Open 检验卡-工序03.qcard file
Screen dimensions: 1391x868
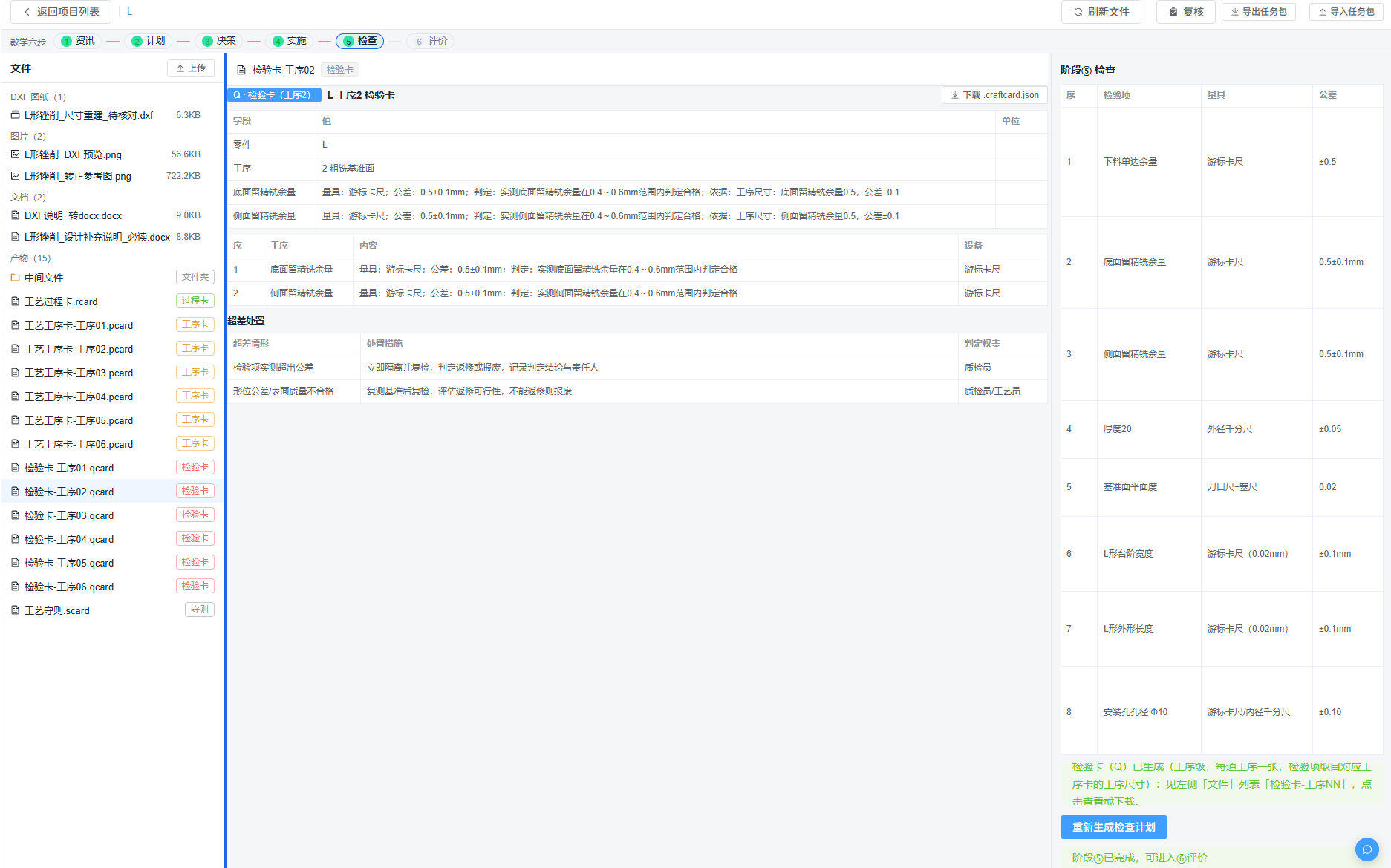point(111,515)
